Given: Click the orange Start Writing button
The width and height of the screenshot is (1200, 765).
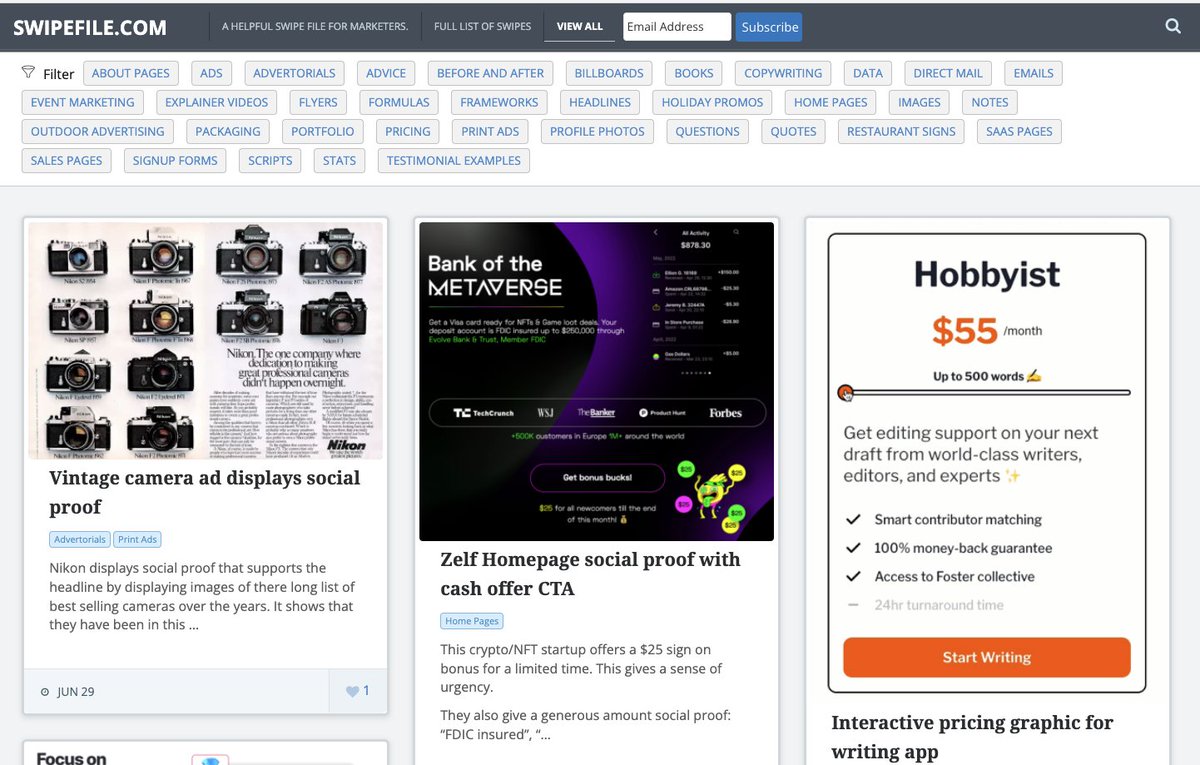Looking at the screenshot, I should (987, 657).
